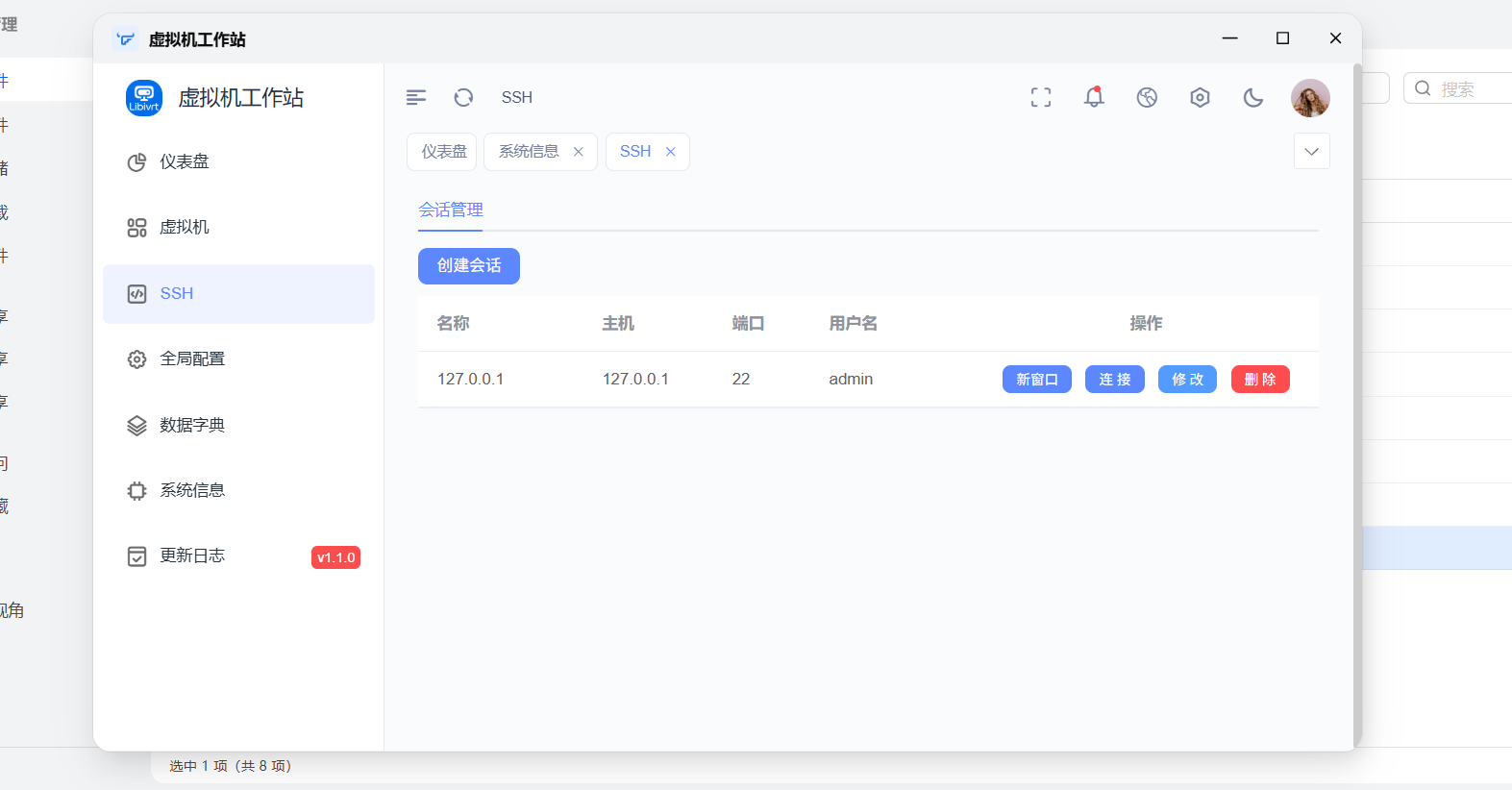The height and width of the screenshot is (790, 1512).
Task: Open 127.0.0.1 session in 新窗口
Action: pyautogui.click(x=1036, y=380)
